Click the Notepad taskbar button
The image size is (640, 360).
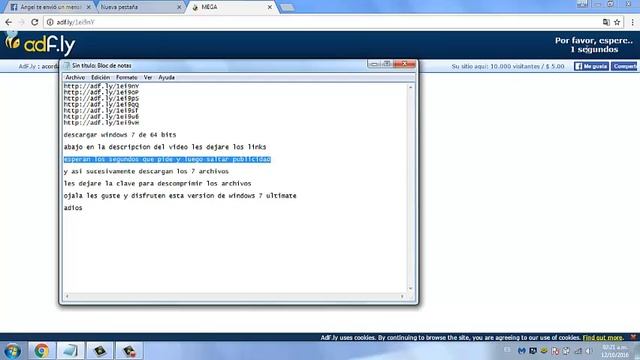point(71,351)
